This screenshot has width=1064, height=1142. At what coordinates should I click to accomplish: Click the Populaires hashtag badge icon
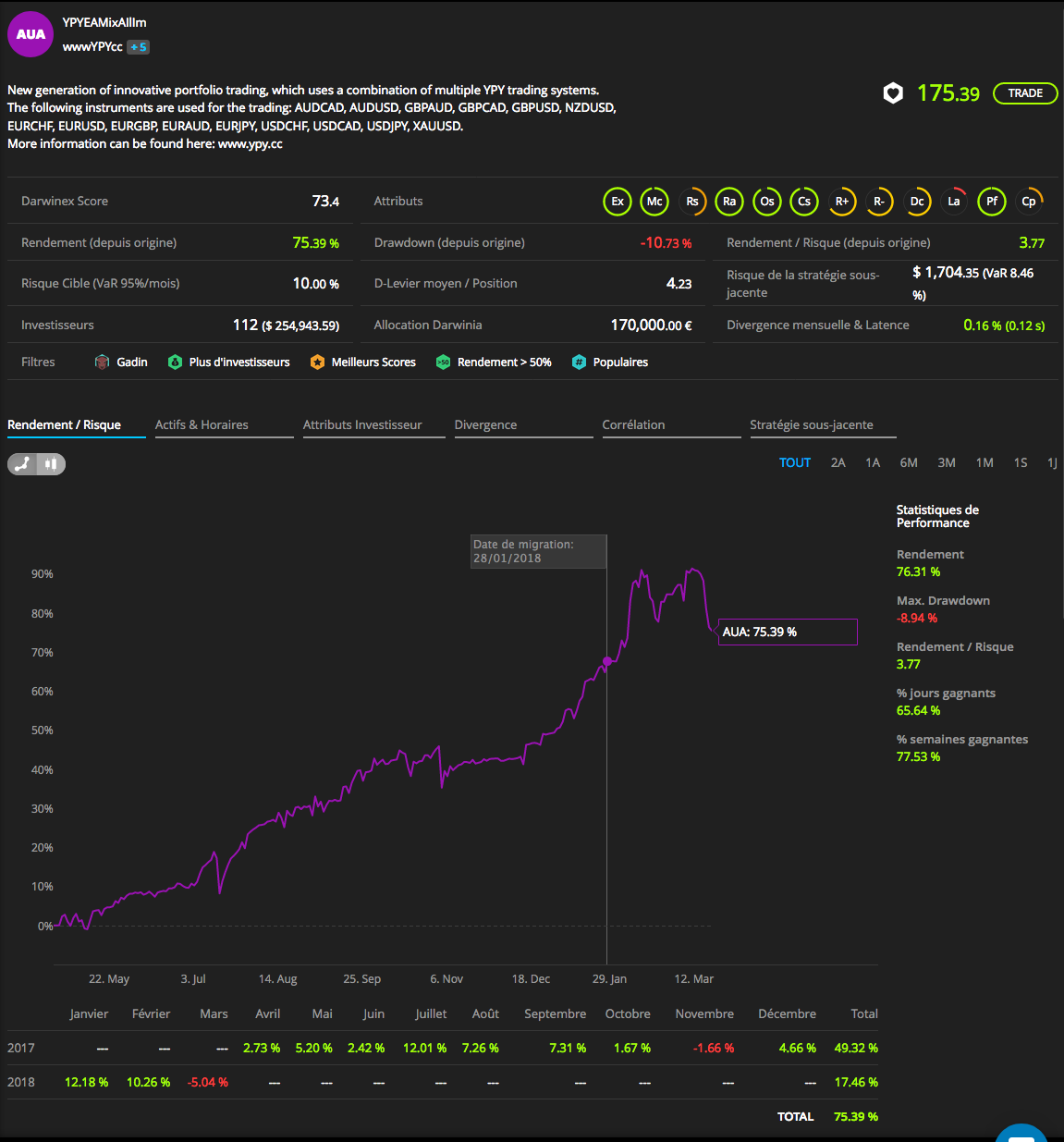[579, 362]
